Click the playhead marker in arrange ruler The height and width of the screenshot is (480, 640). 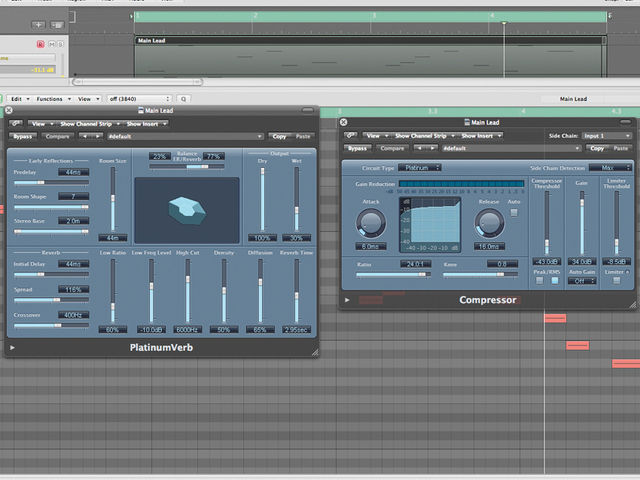(504, 23)
